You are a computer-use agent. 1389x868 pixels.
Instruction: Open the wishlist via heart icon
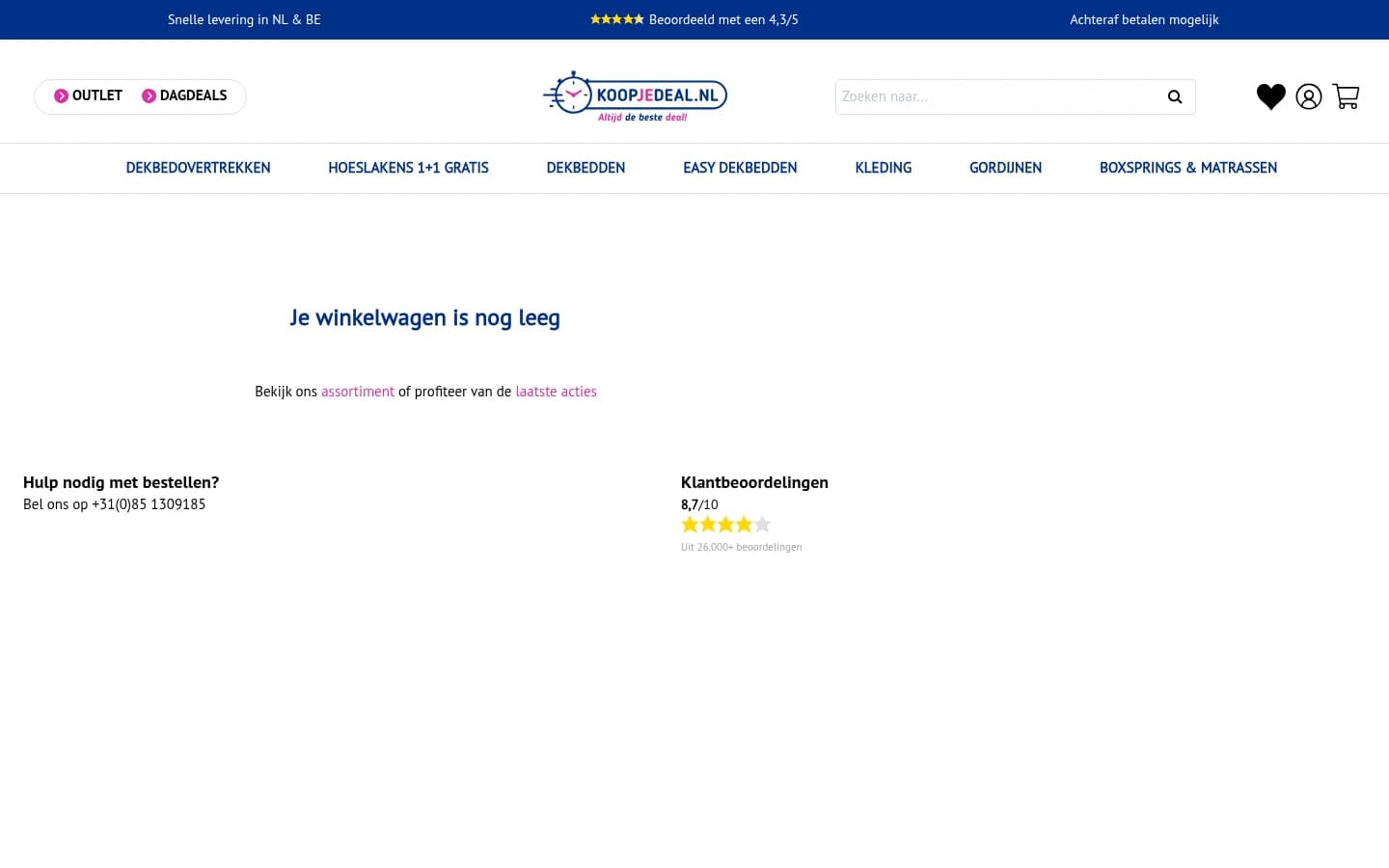click(1270, 96)
